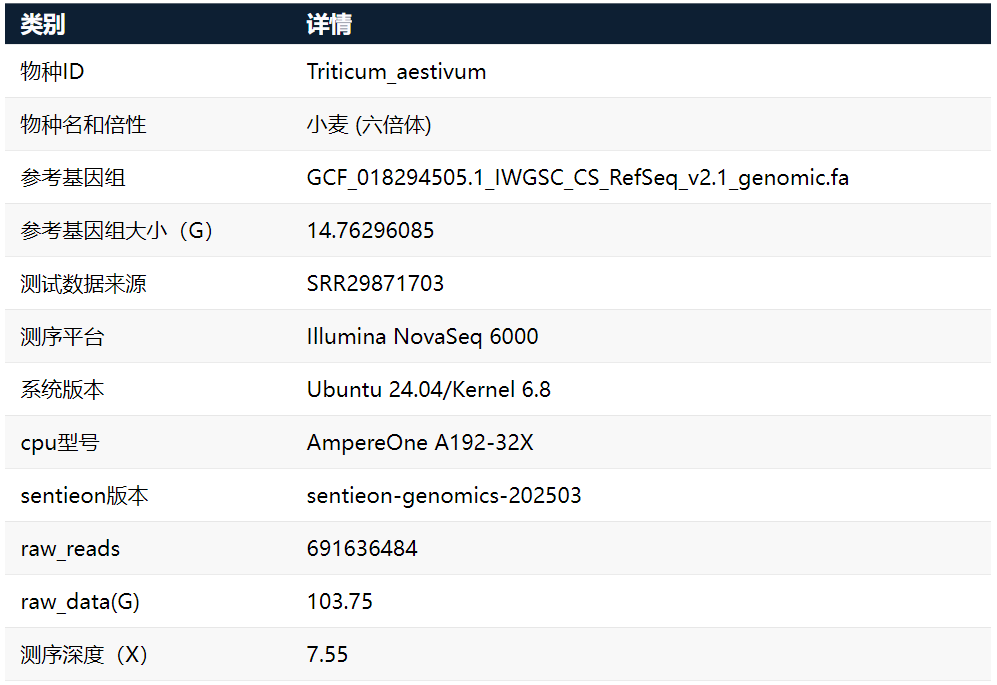Image resolution: width=997 pixels, height=685 pixels.
Task: Select the Illumina NovaSeq 6000 cell
Action: (422, 337)
